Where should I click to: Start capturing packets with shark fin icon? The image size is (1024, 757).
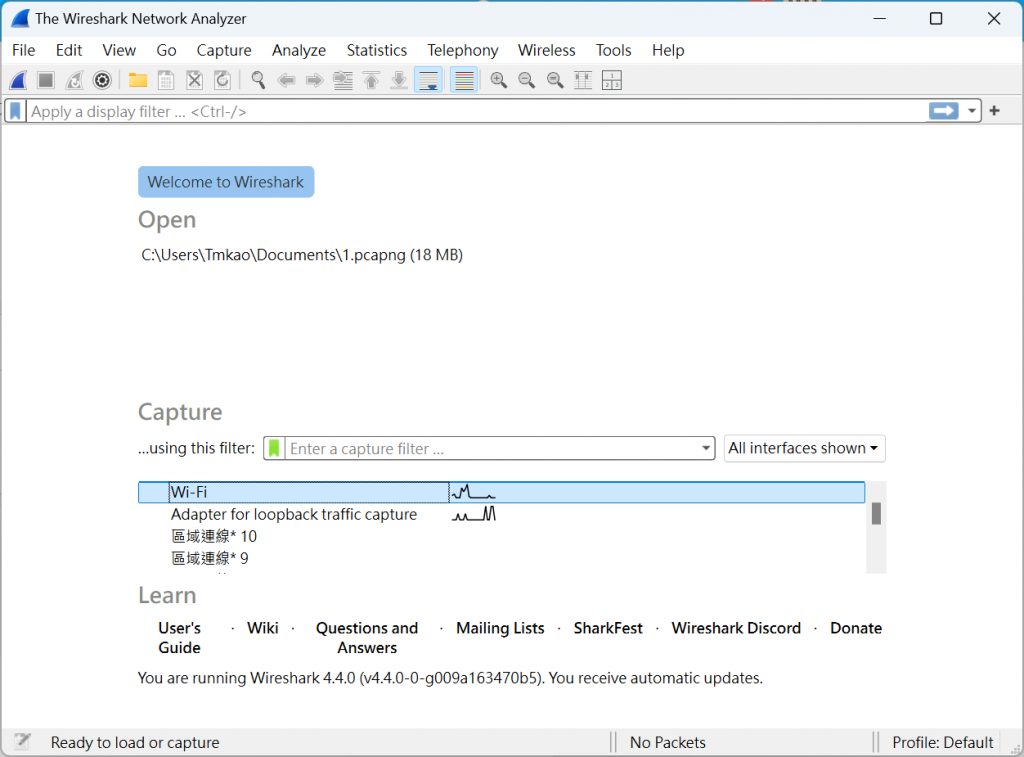18,80
